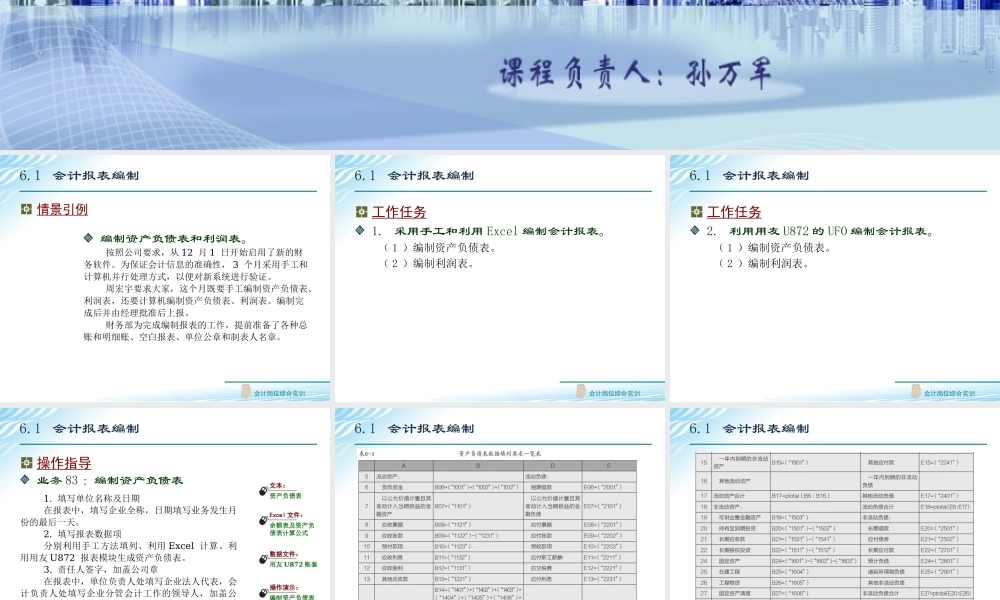Viewport: 1000px width, 600px height.
Task: Open the 情景引例 hyperlink
Action: (x=62, y=209)
